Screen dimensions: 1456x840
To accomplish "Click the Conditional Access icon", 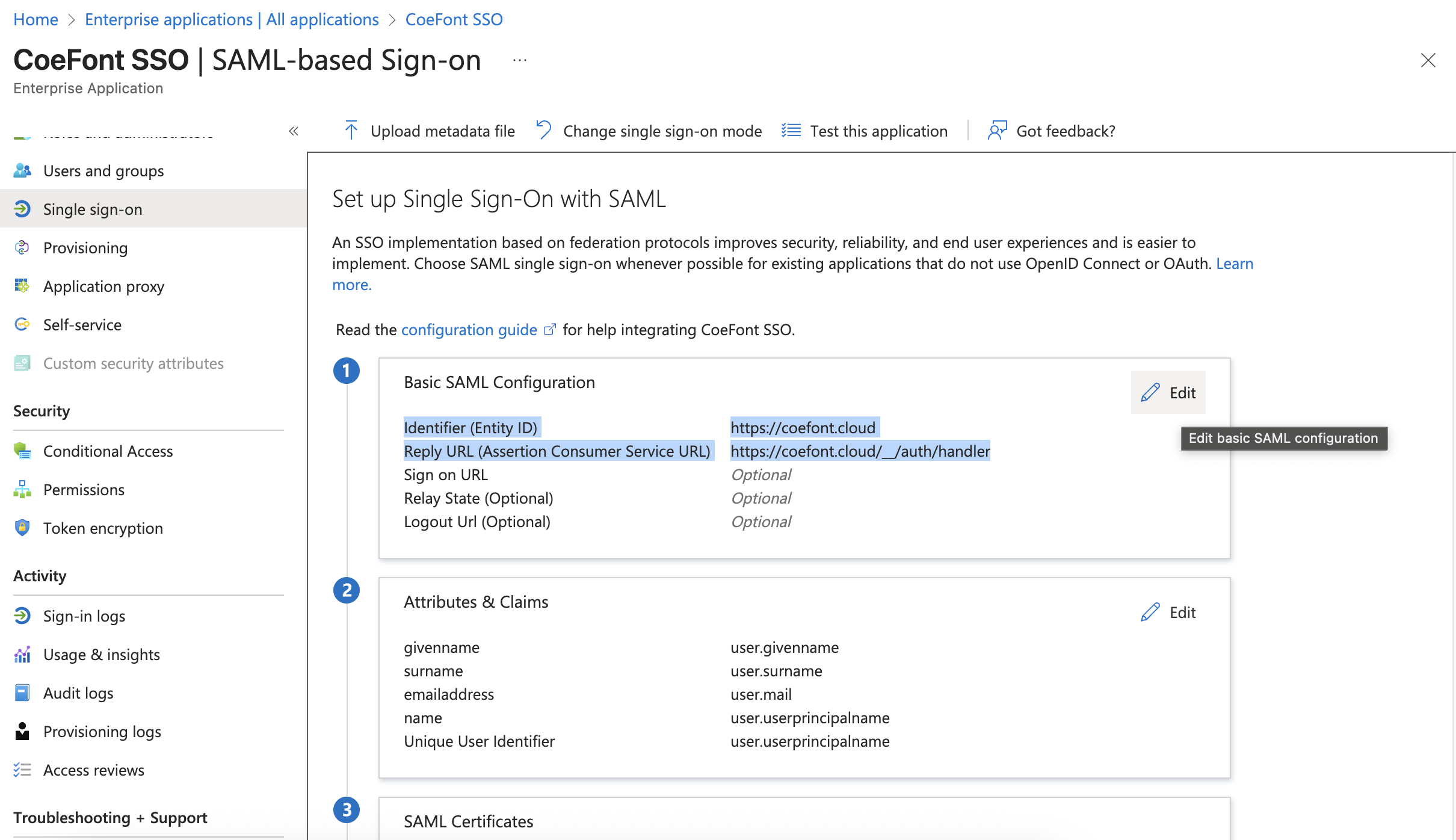I will [x=22, y=451].
